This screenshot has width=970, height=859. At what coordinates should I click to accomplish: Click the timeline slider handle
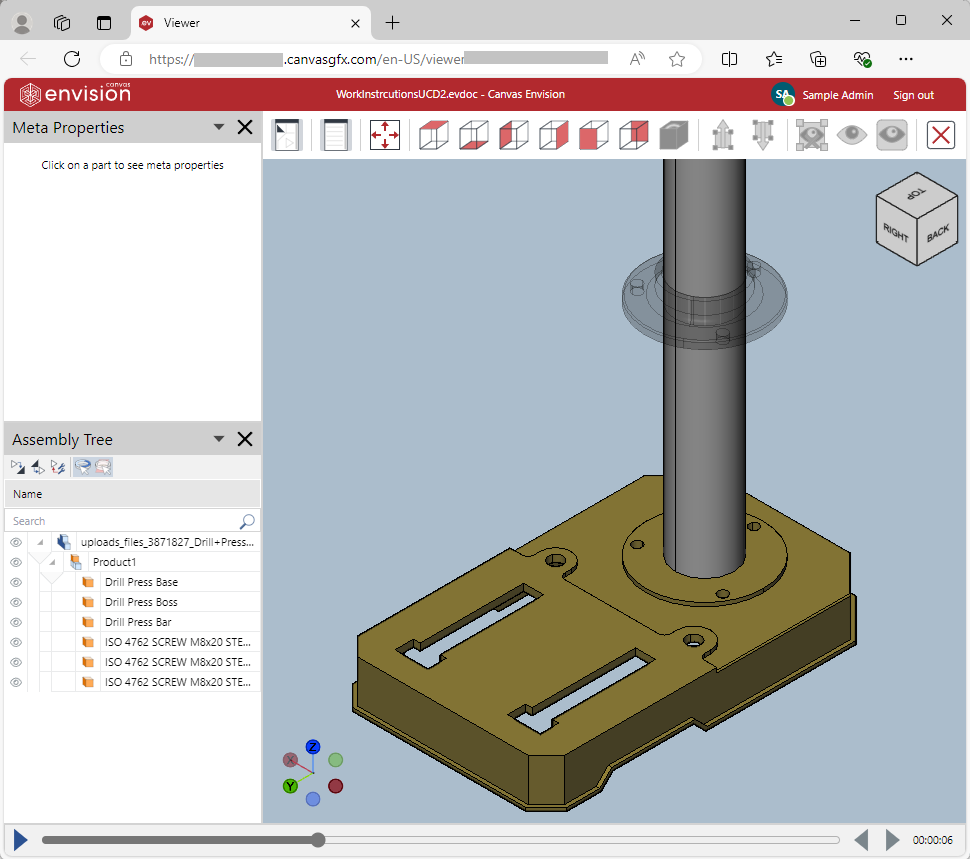pos(318,840)
